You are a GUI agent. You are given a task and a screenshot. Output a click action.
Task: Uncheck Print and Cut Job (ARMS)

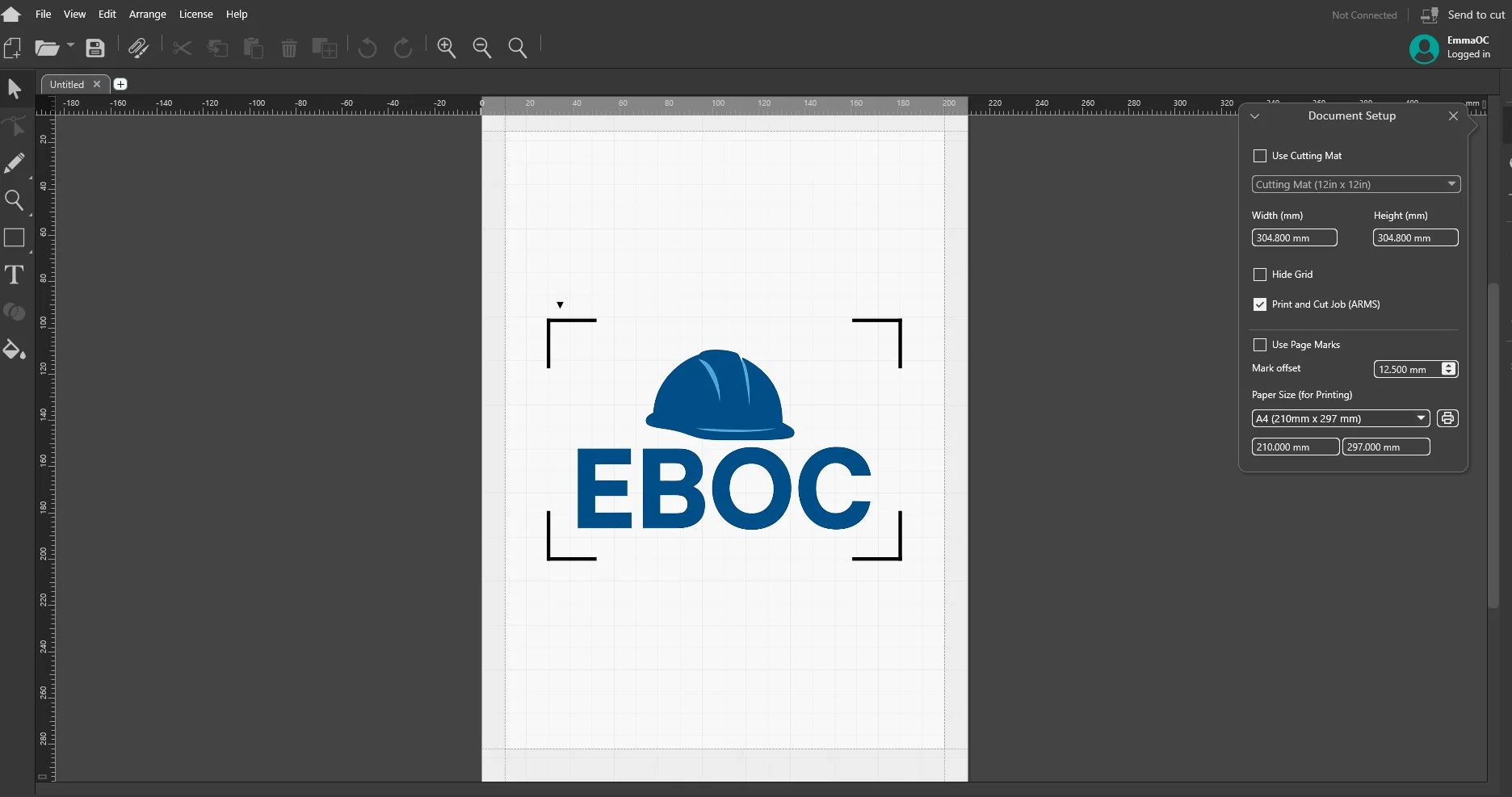point(1260,304)
